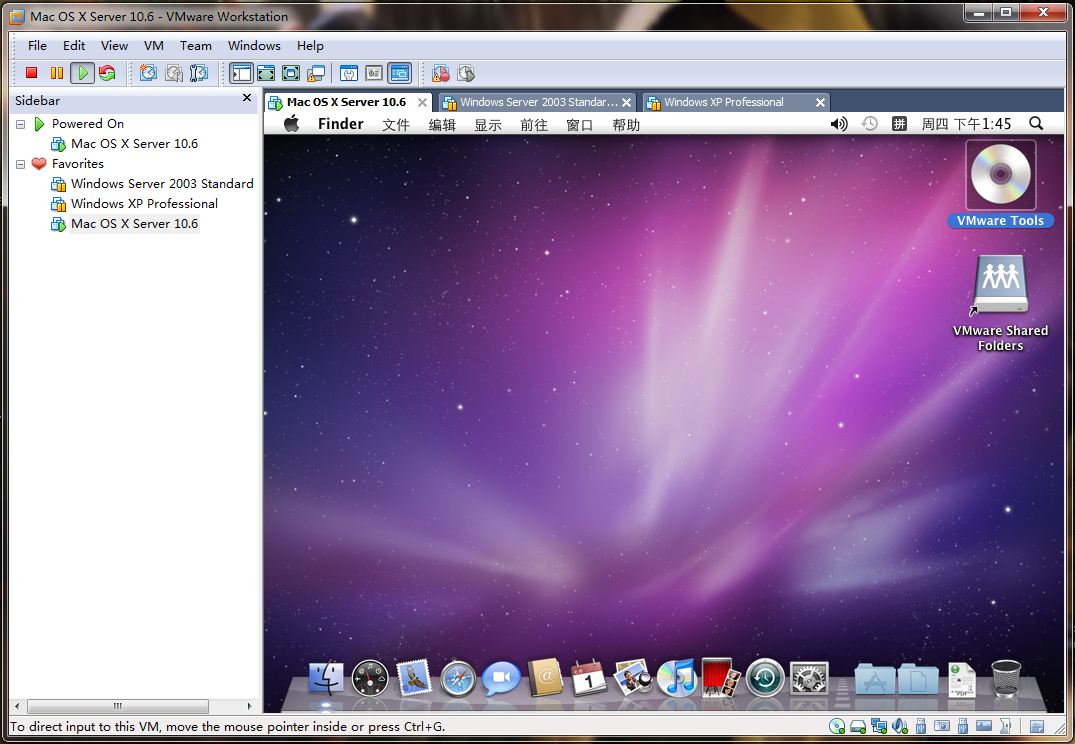Screen dimensions: 1075x744
Task: Close the Windows Server 2003 Standard tab
Action: [x=627, y=102]
